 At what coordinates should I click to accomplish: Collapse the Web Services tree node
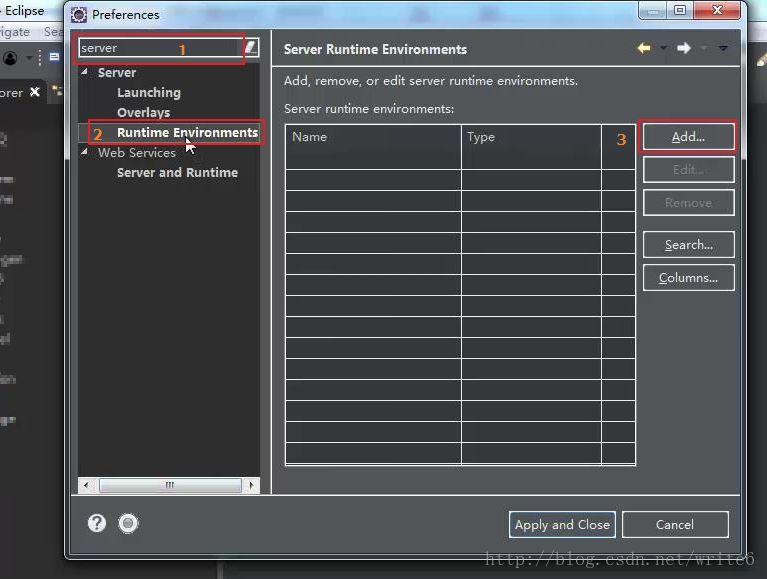(x=85, y=152)
